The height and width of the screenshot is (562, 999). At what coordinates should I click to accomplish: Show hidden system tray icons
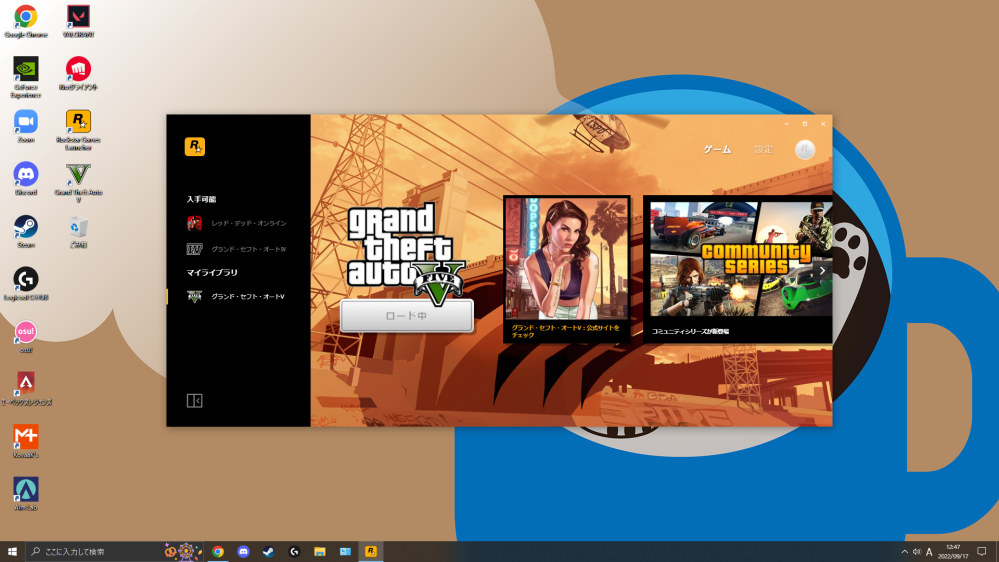coord(905,551)
